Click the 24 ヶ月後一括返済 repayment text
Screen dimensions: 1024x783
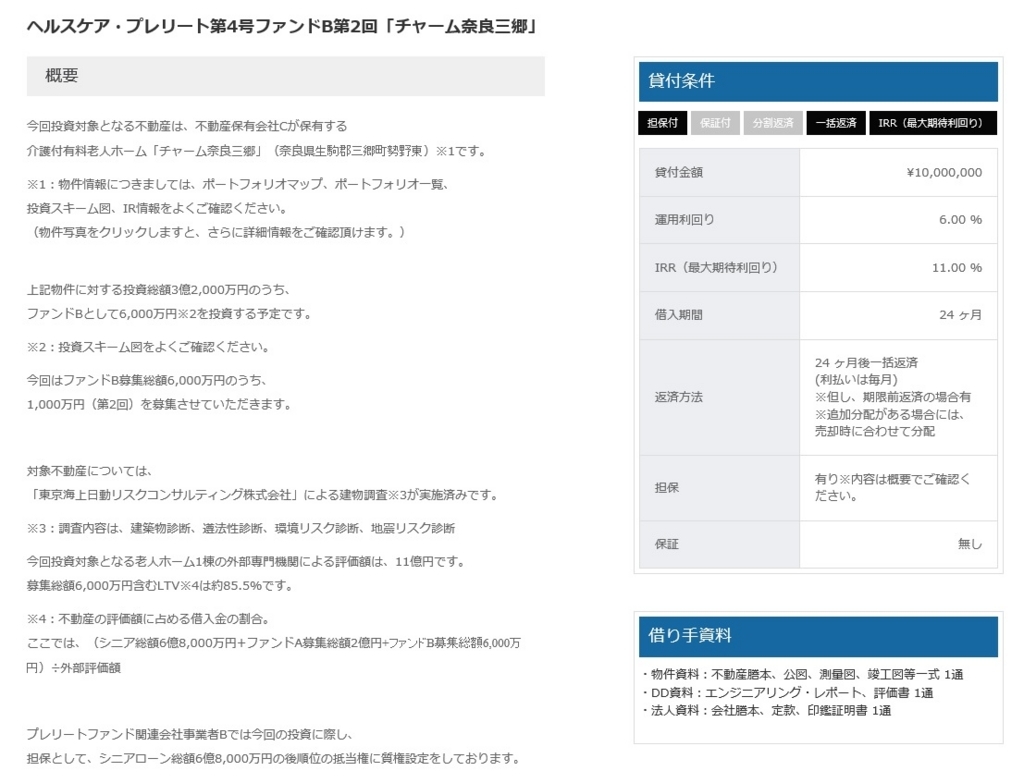coord(866,362)
